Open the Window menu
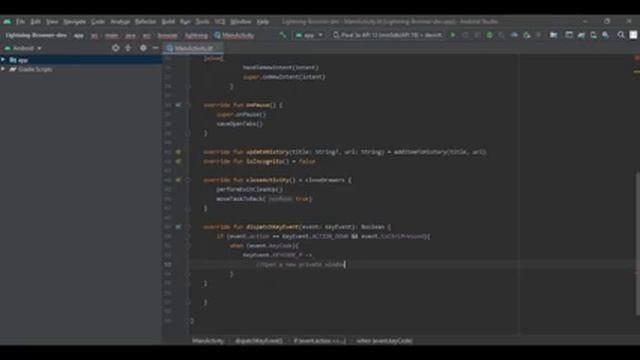Screen dimensions: 640x360 pyautogui.click(x=240, y=22)
